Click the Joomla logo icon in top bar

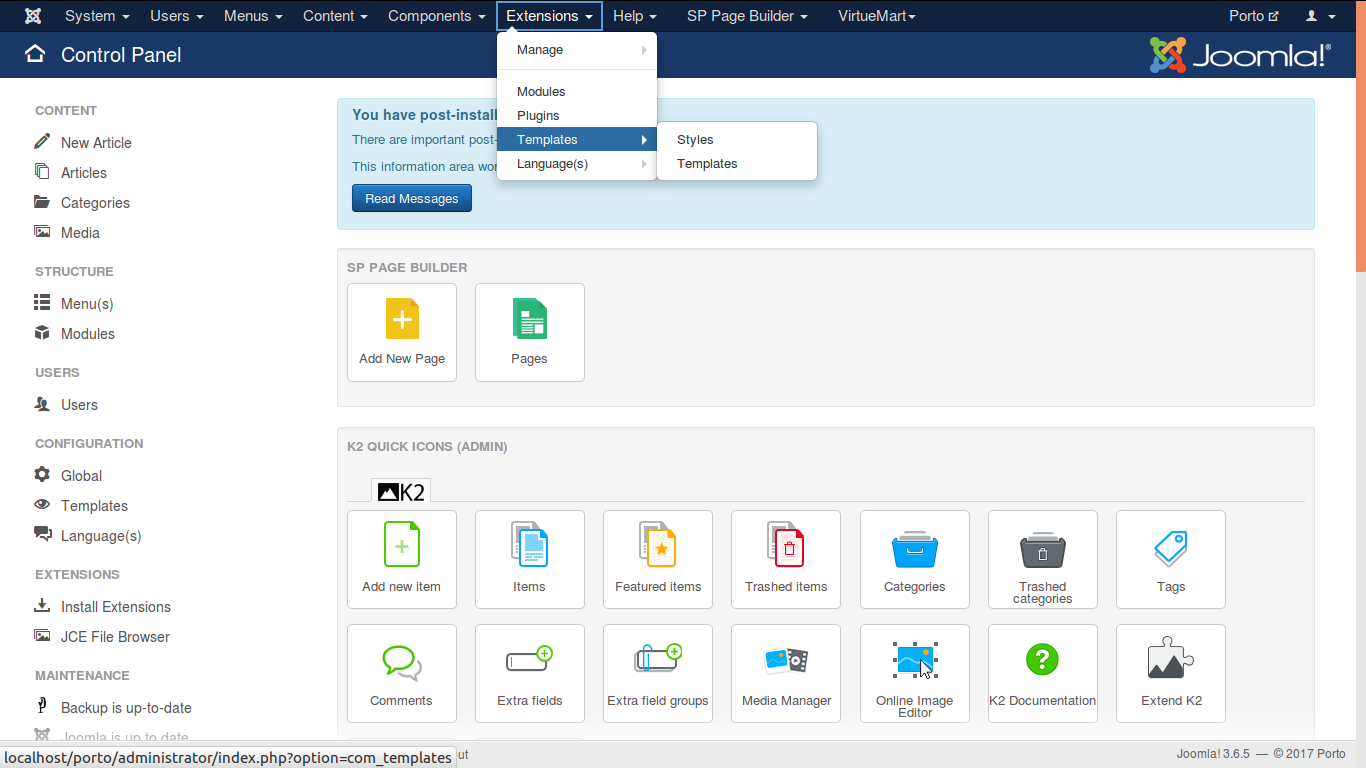(x=33, y=16)
